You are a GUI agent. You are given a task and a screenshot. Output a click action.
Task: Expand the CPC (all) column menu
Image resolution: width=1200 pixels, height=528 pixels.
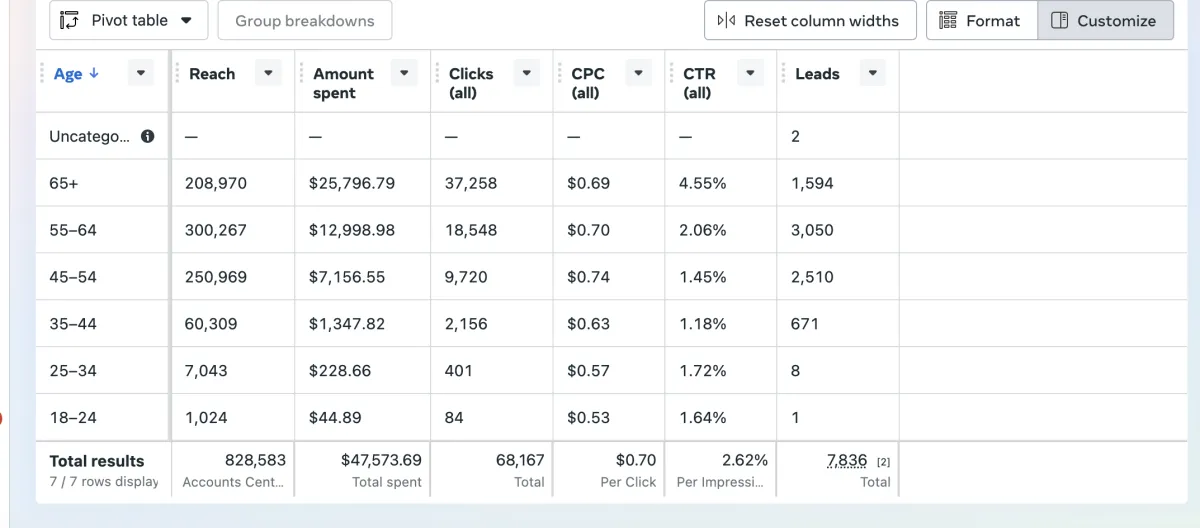639,73
